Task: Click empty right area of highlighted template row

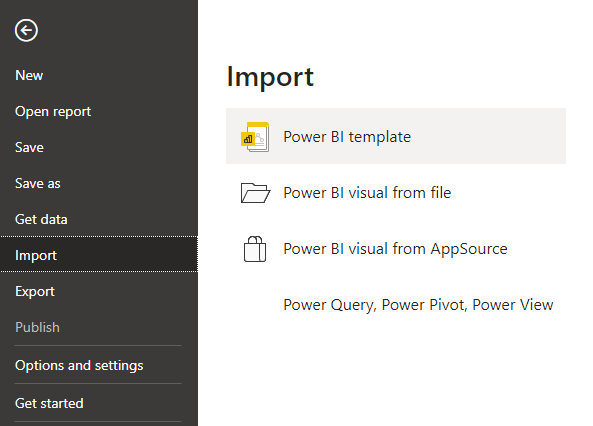Action: tap(492, 136)
